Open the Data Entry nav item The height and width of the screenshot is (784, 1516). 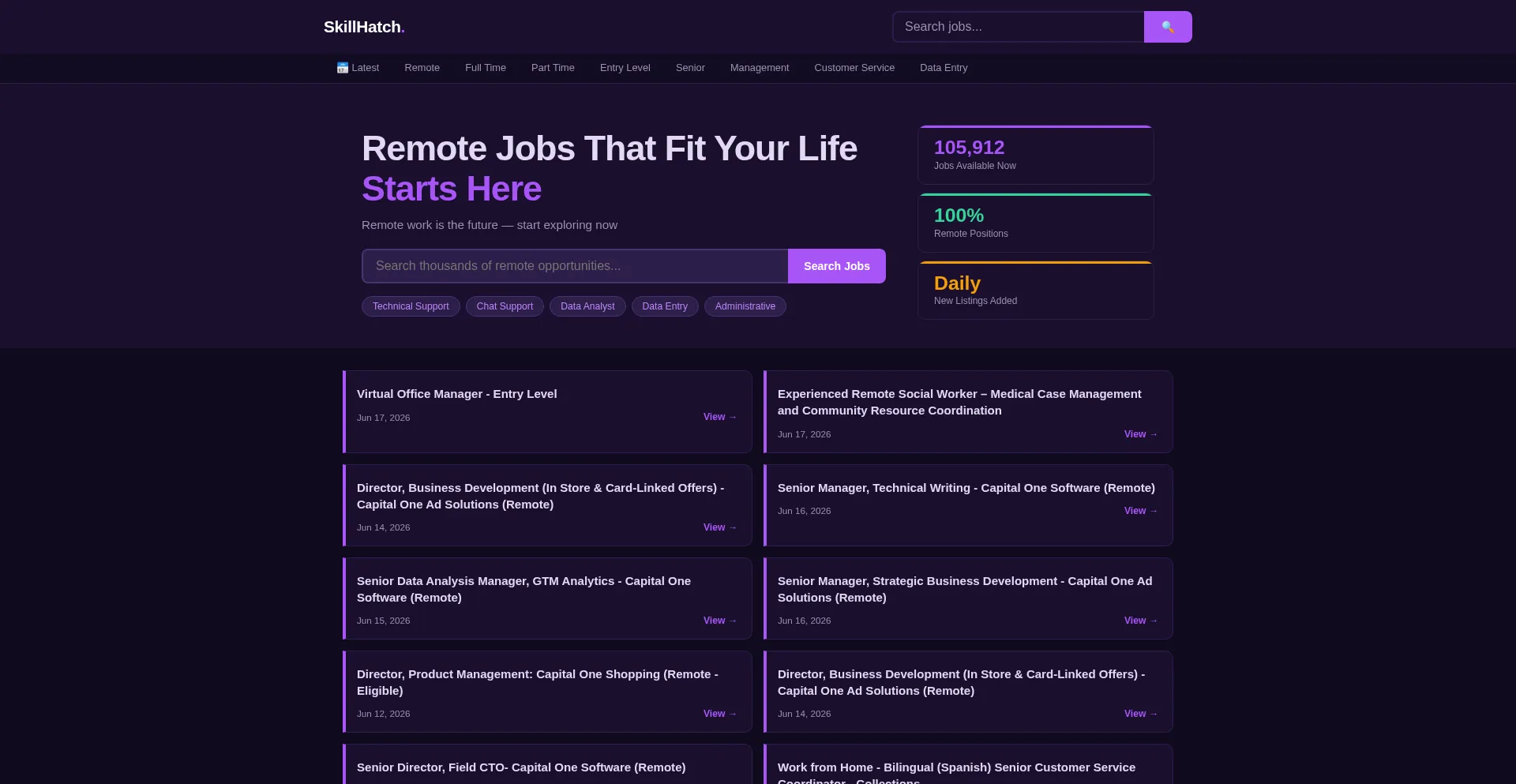click(944, 68)
